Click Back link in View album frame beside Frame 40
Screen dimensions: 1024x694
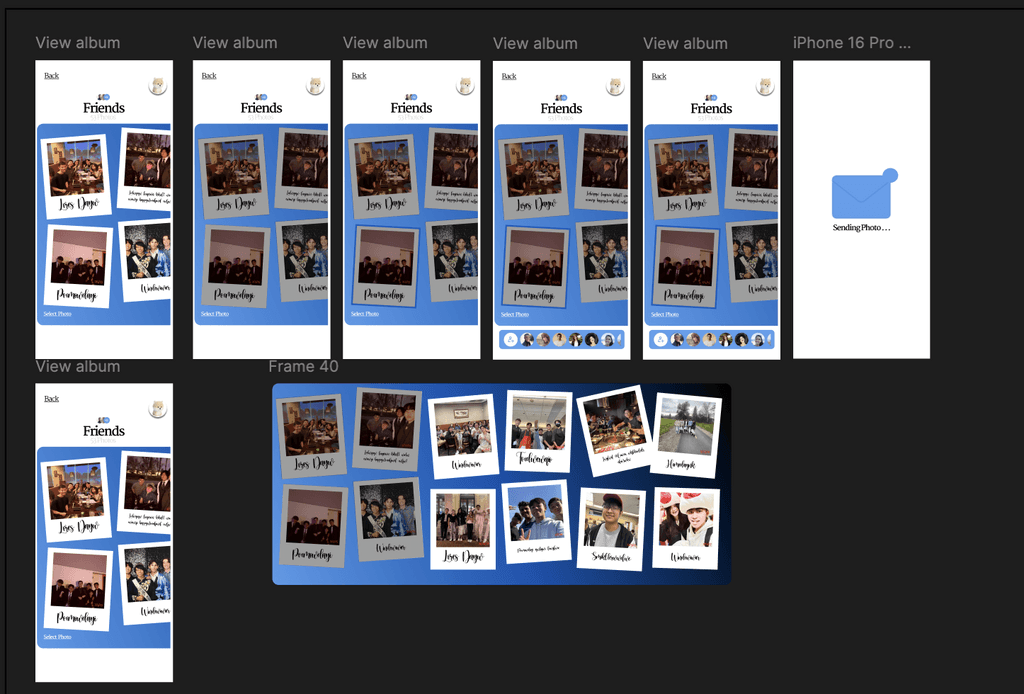pyautogui.click(x=52, y=399)
